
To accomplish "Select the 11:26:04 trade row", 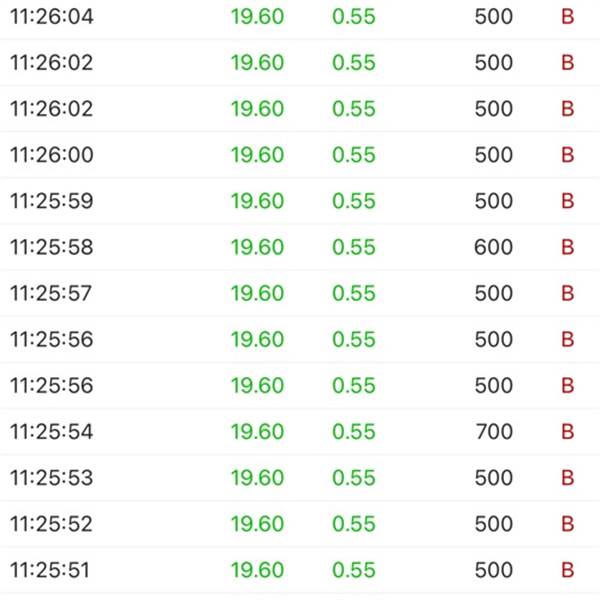I will (x=300, y=16).
